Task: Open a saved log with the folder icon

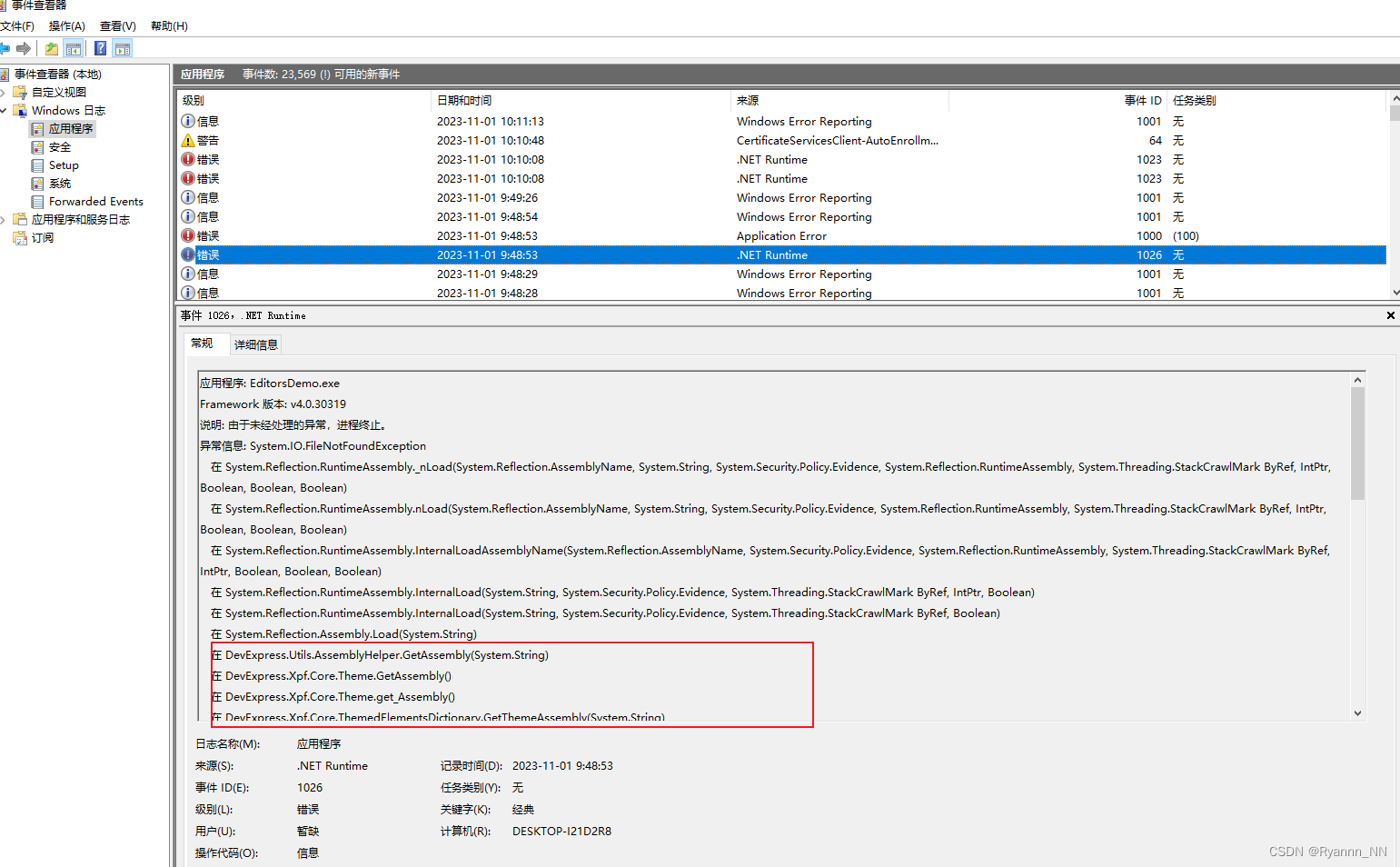Action: [51, 48]
